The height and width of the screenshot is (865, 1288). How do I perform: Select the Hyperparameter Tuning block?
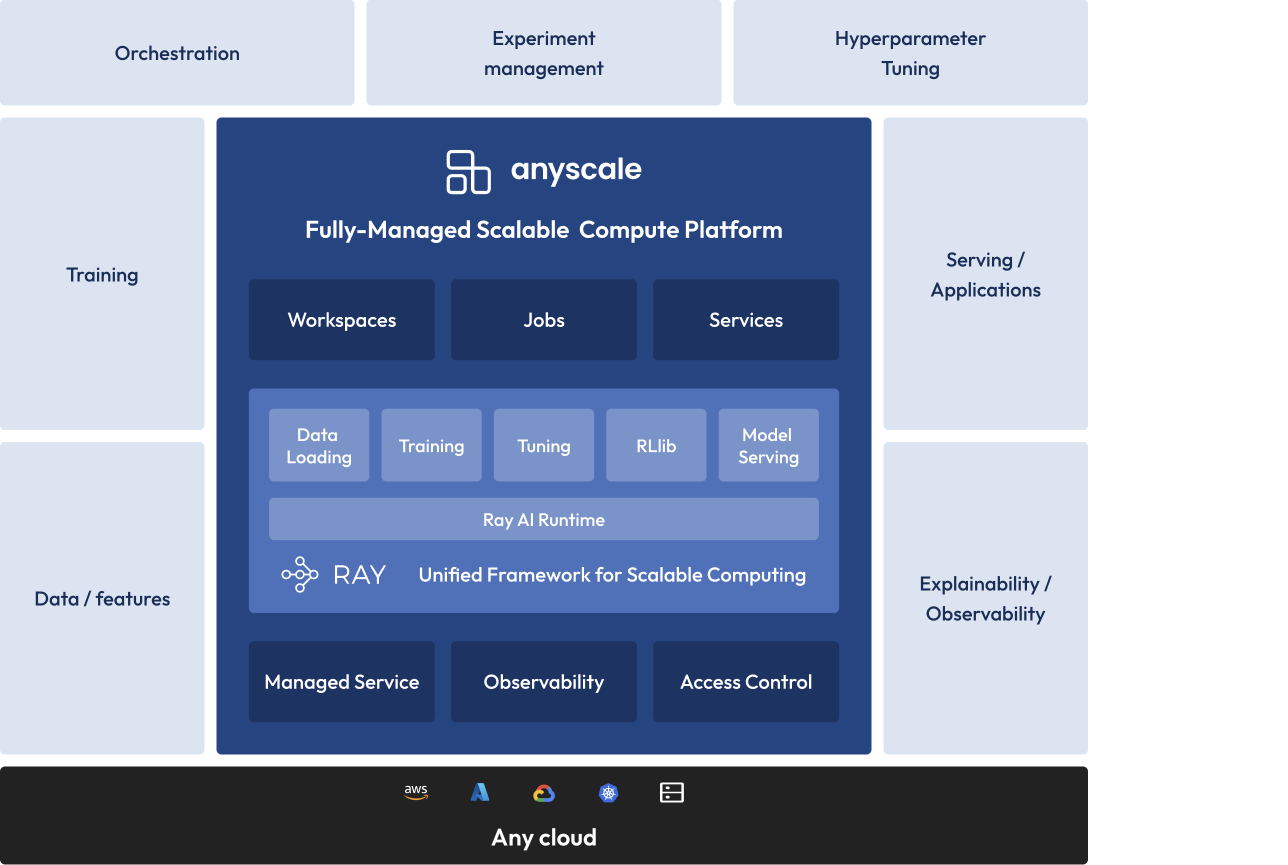point(910,52)
